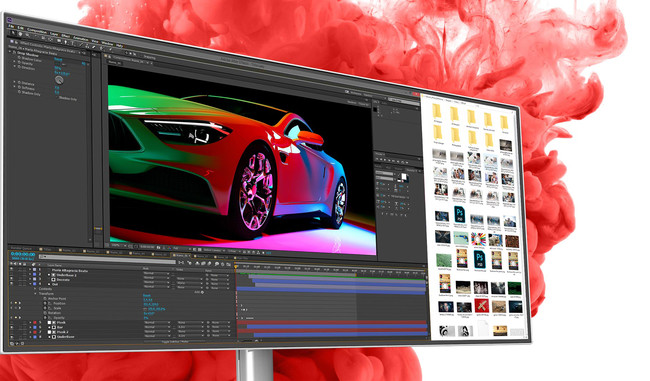
Task: Click the red label color of layer 7
Action: [x=35, y=332]
